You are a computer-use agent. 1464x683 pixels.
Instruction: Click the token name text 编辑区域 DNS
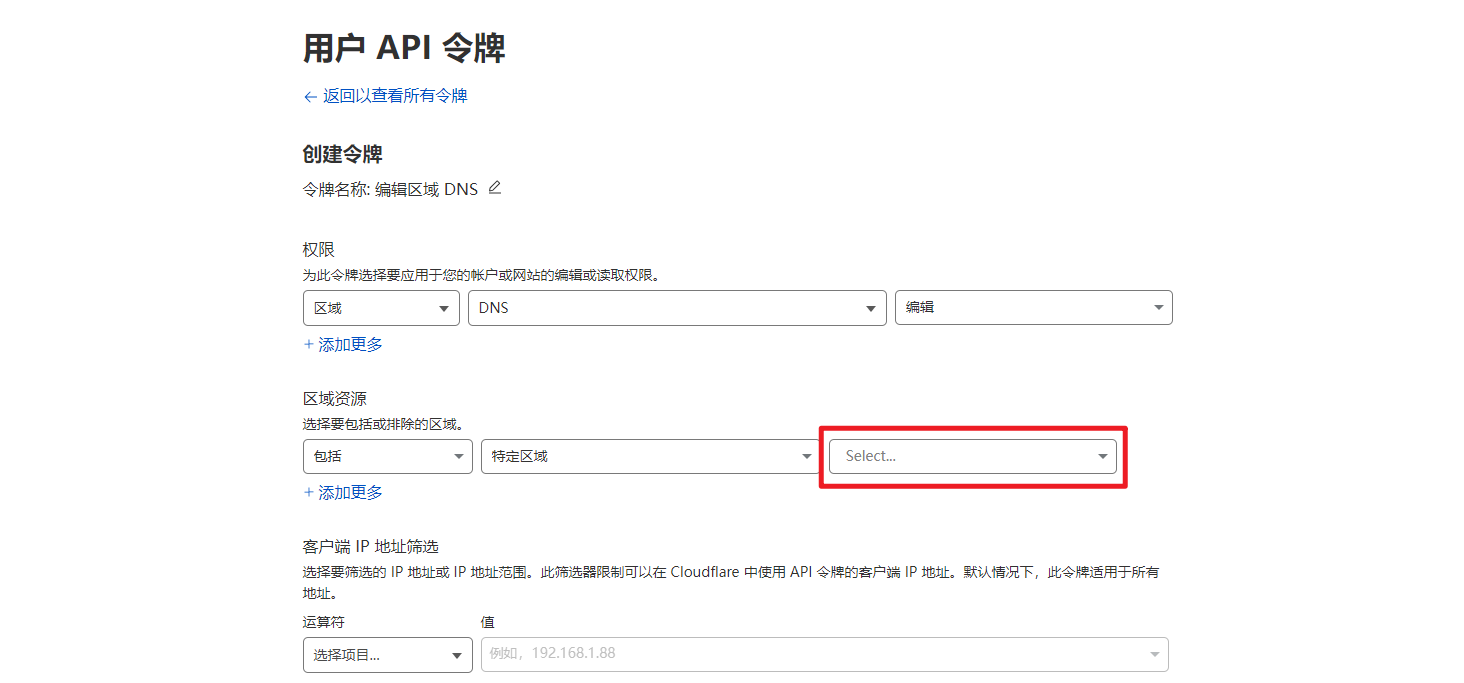[x=426, y=189]
